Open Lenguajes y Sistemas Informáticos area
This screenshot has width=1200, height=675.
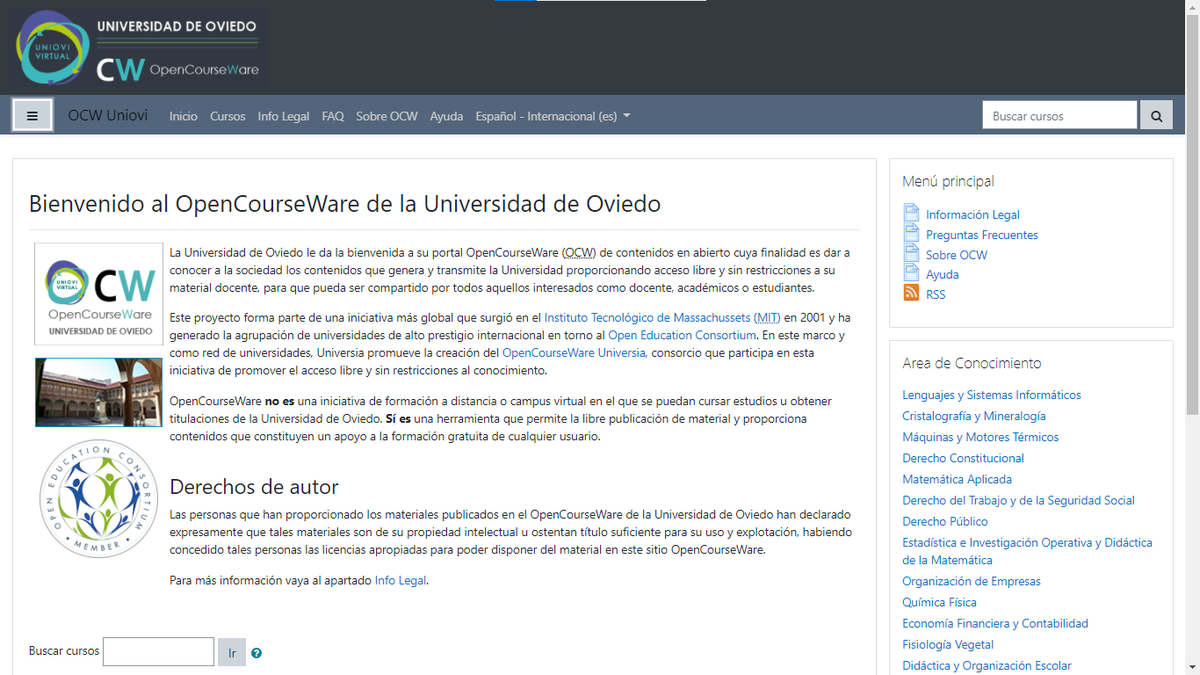tap(992, 395)
